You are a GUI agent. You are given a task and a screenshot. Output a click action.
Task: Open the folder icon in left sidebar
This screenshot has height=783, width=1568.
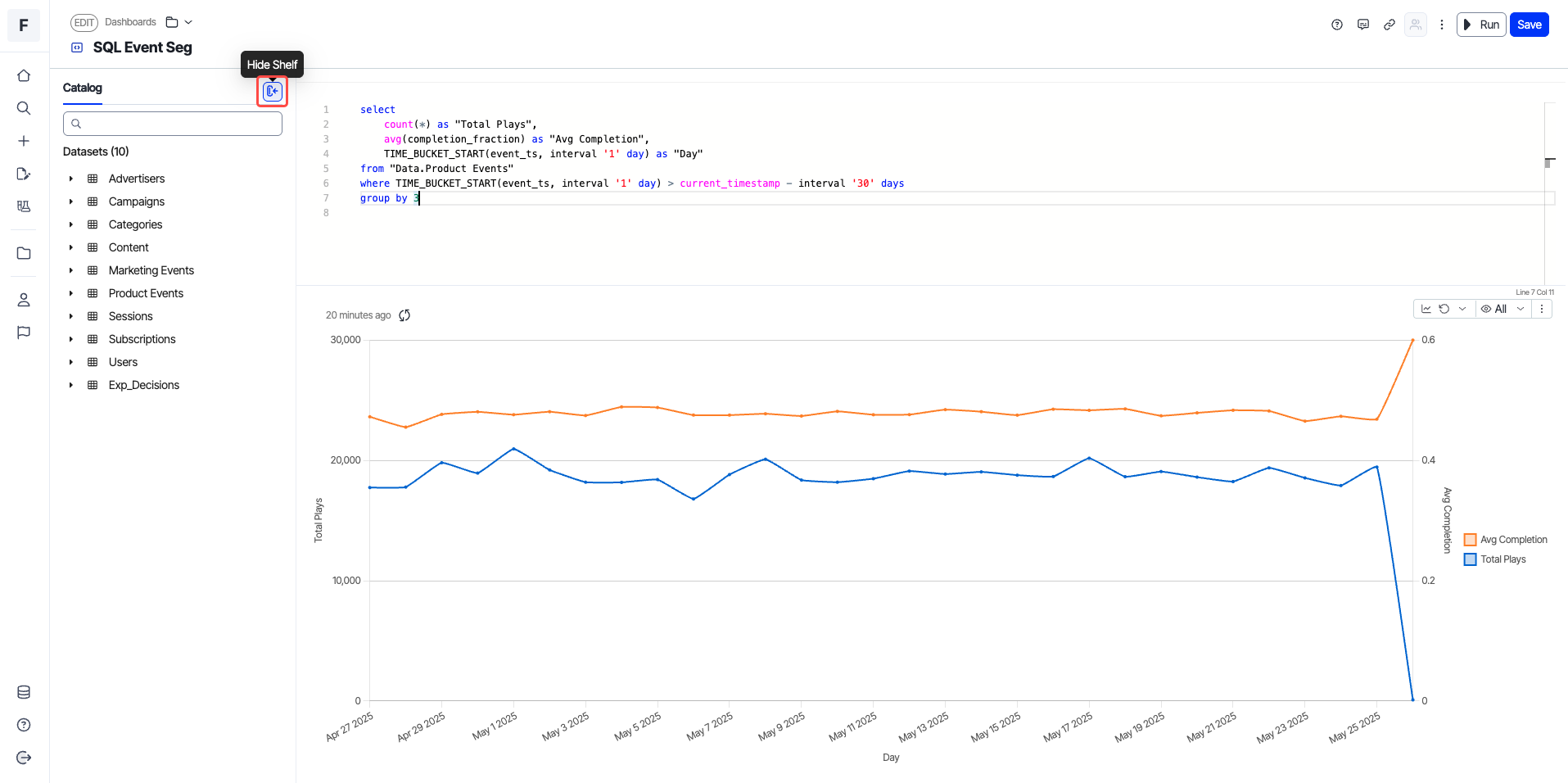pos(24,253)
